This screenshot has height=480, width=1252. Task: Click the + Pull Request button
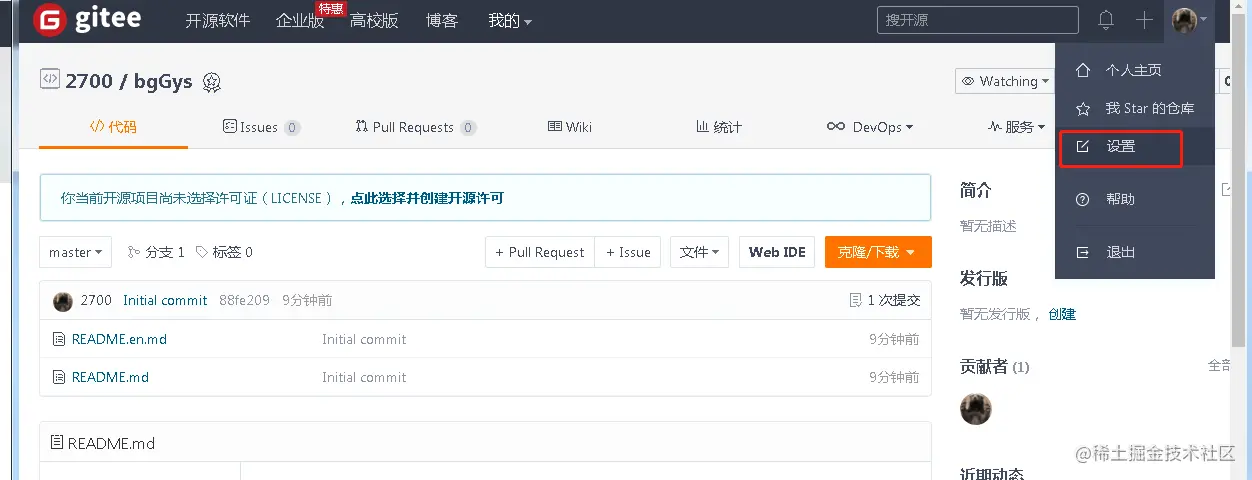pos(540,252)
